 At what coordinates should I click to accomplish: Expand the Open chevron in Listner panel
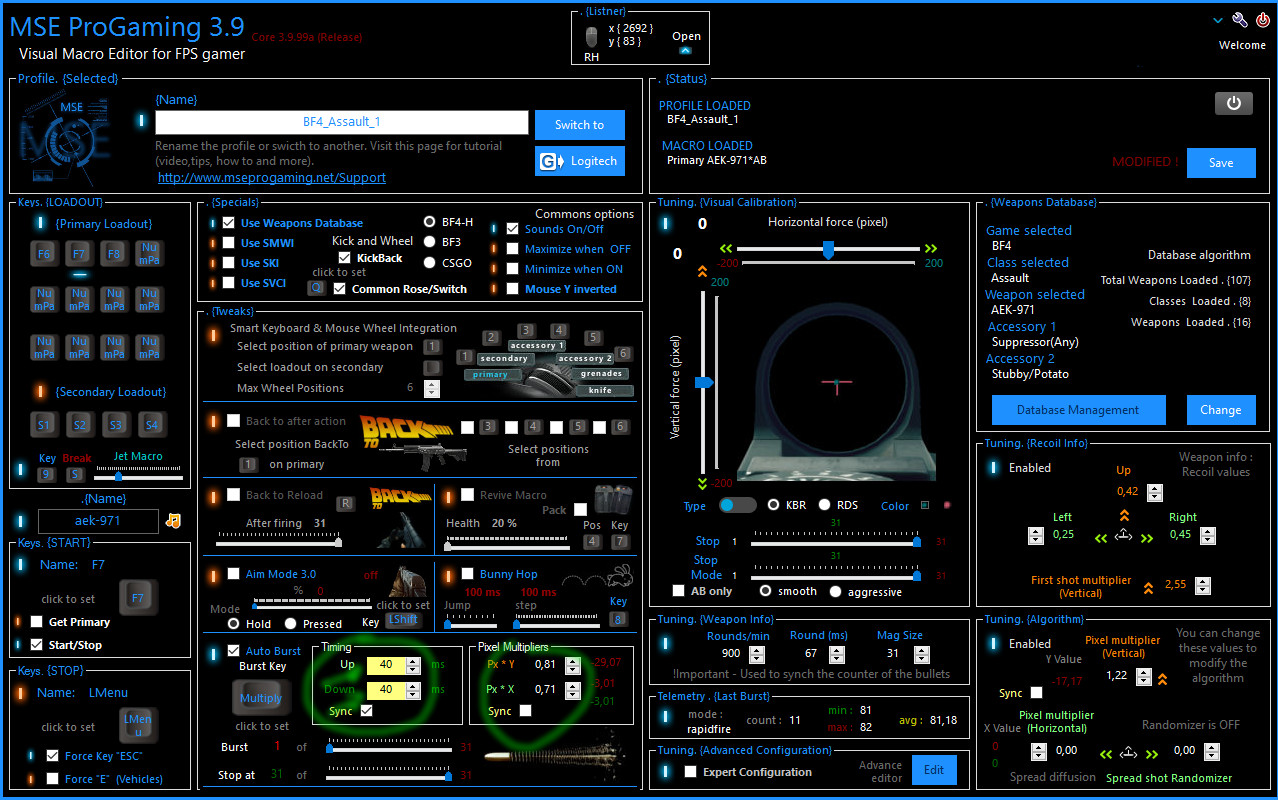click(x=685, y=50)
